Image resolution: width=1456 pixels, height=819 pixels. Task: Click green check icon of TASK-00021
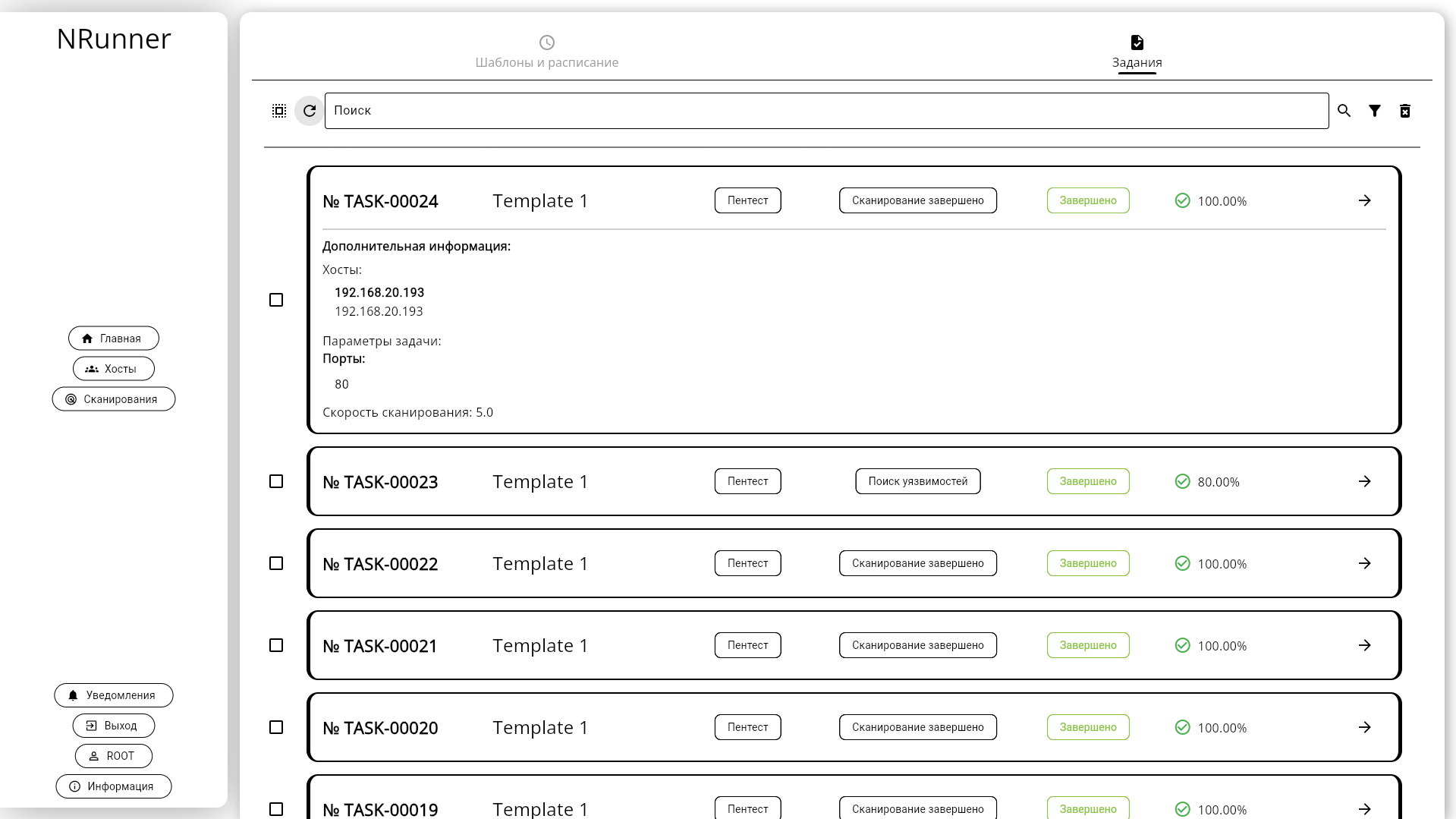click(x=1183, y=645)
